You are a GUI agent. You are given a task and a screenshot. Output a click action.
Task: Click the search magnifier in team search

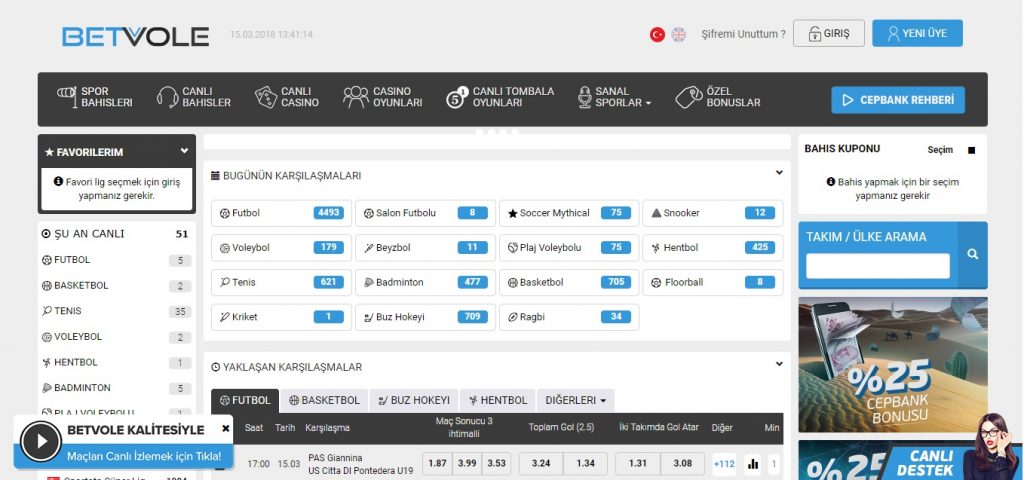coord(972,255)
